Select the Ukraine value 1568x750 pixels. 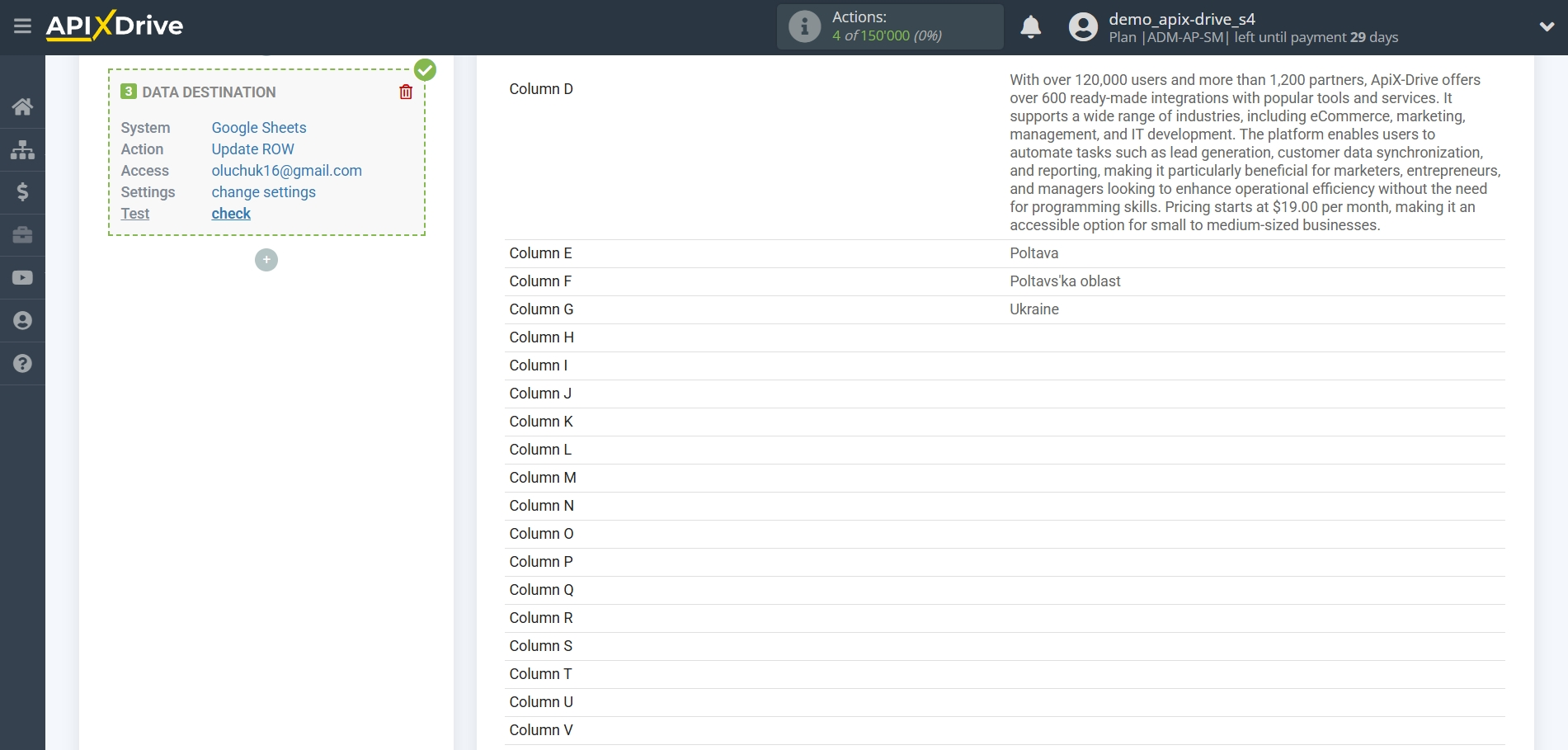[1034, 309]
